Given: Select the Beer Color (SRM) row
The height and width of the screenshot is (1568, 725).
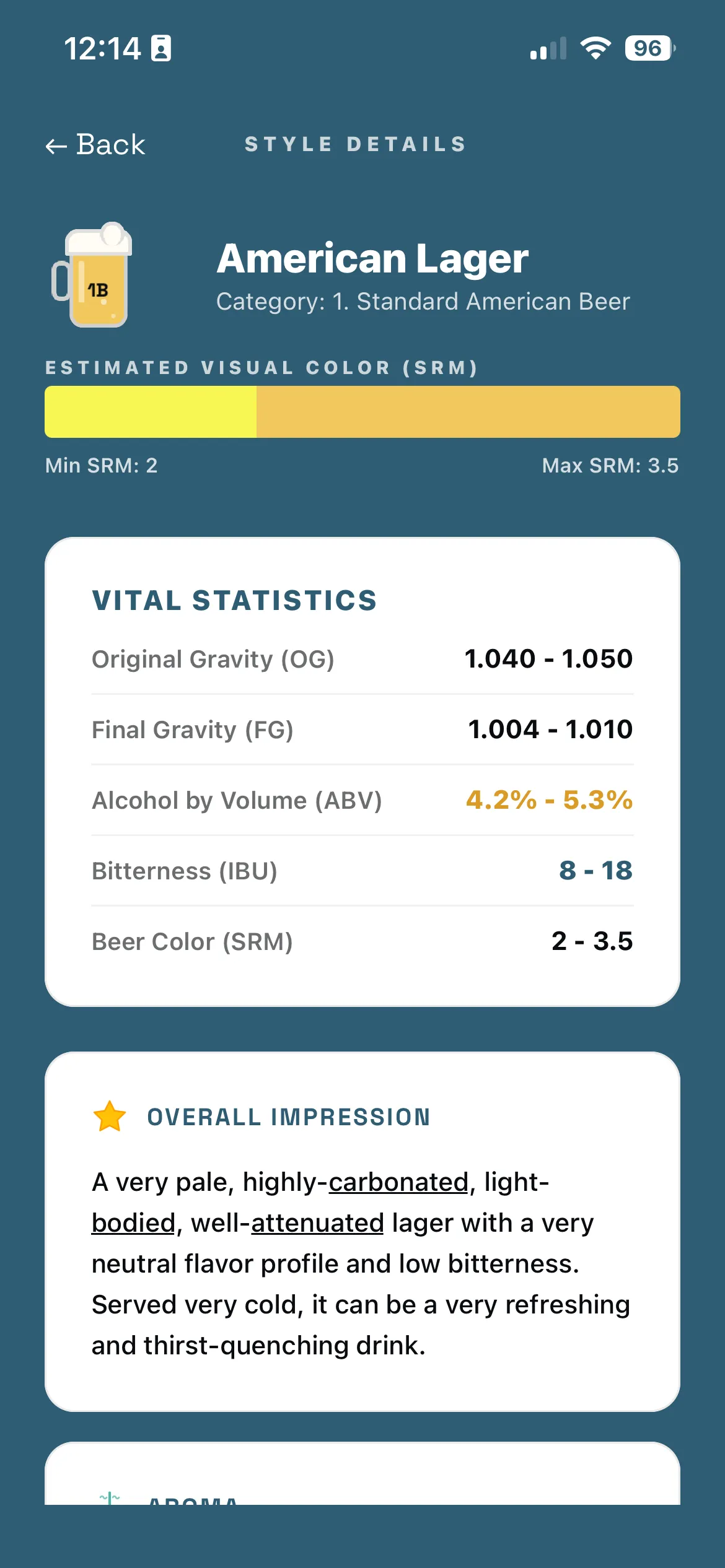Looking at the screenshot, I should coord(362,941).
